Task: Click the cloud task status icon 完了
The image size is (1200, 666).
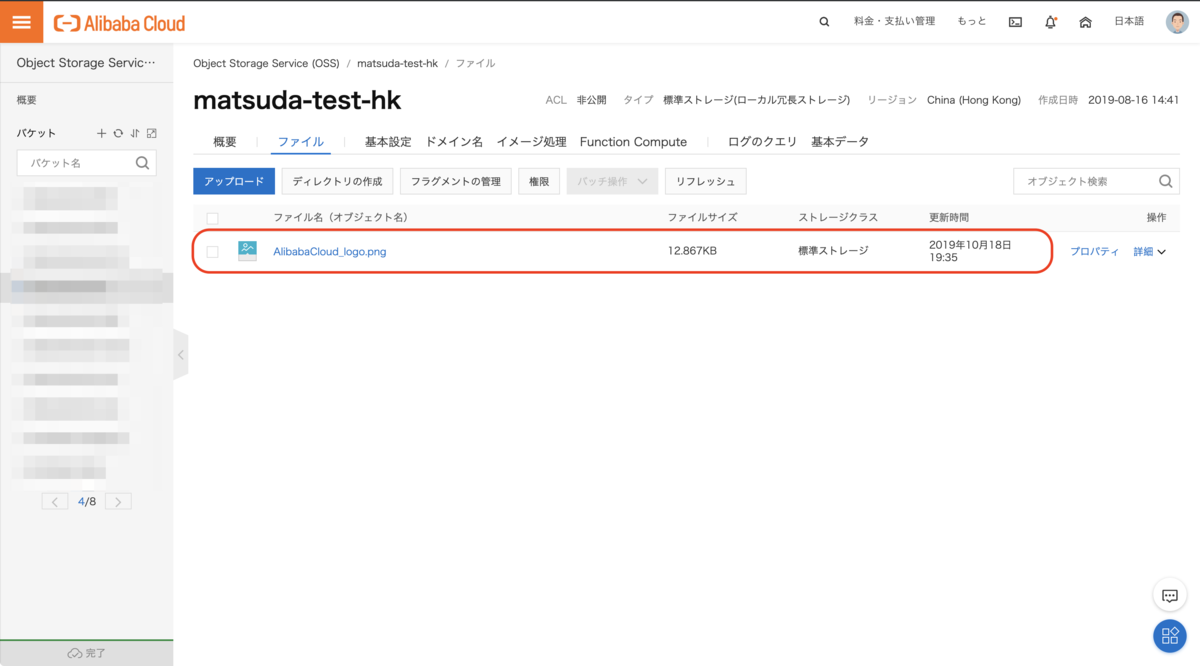Action: pyautogui.click(x=74, y=653)
